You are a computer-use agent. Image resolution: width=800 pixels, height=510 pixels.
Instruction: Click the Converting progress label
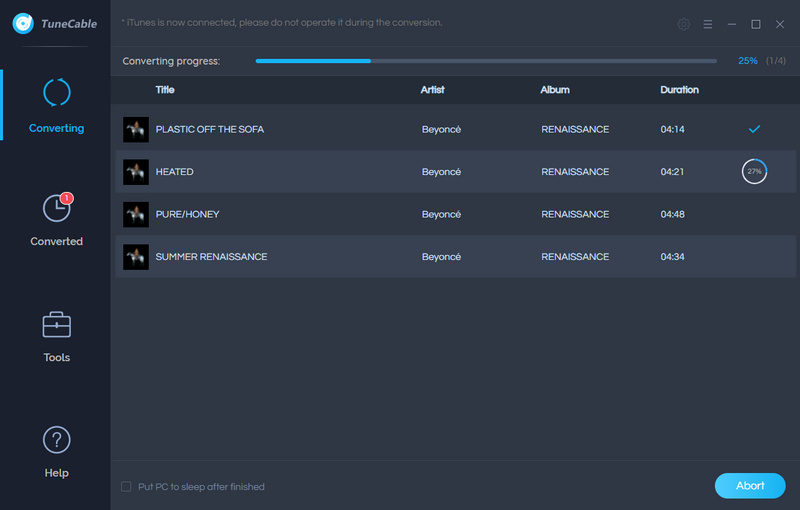point(171,61)
